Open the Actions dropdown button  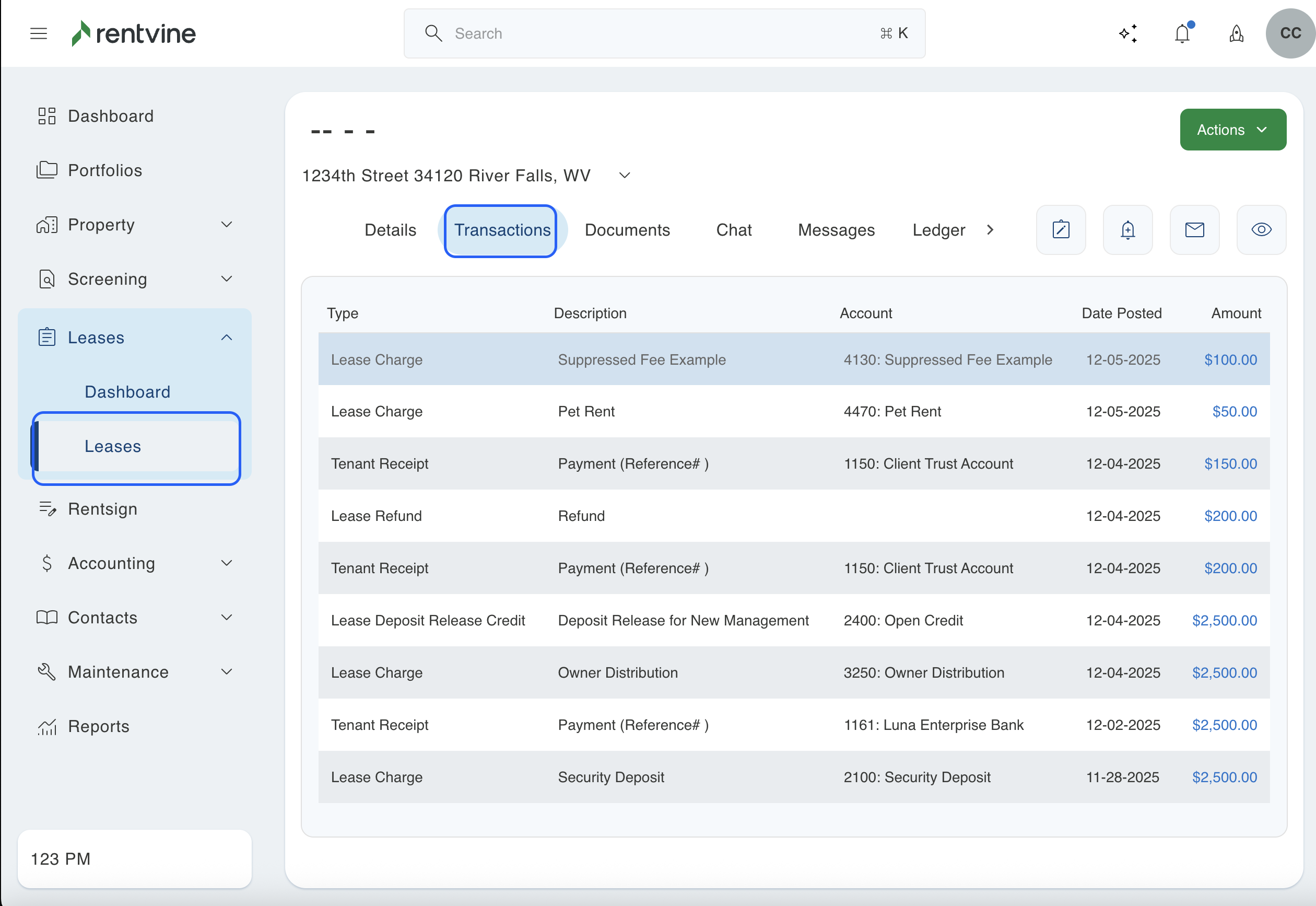pyautogui.click(x=1232, y=130)
